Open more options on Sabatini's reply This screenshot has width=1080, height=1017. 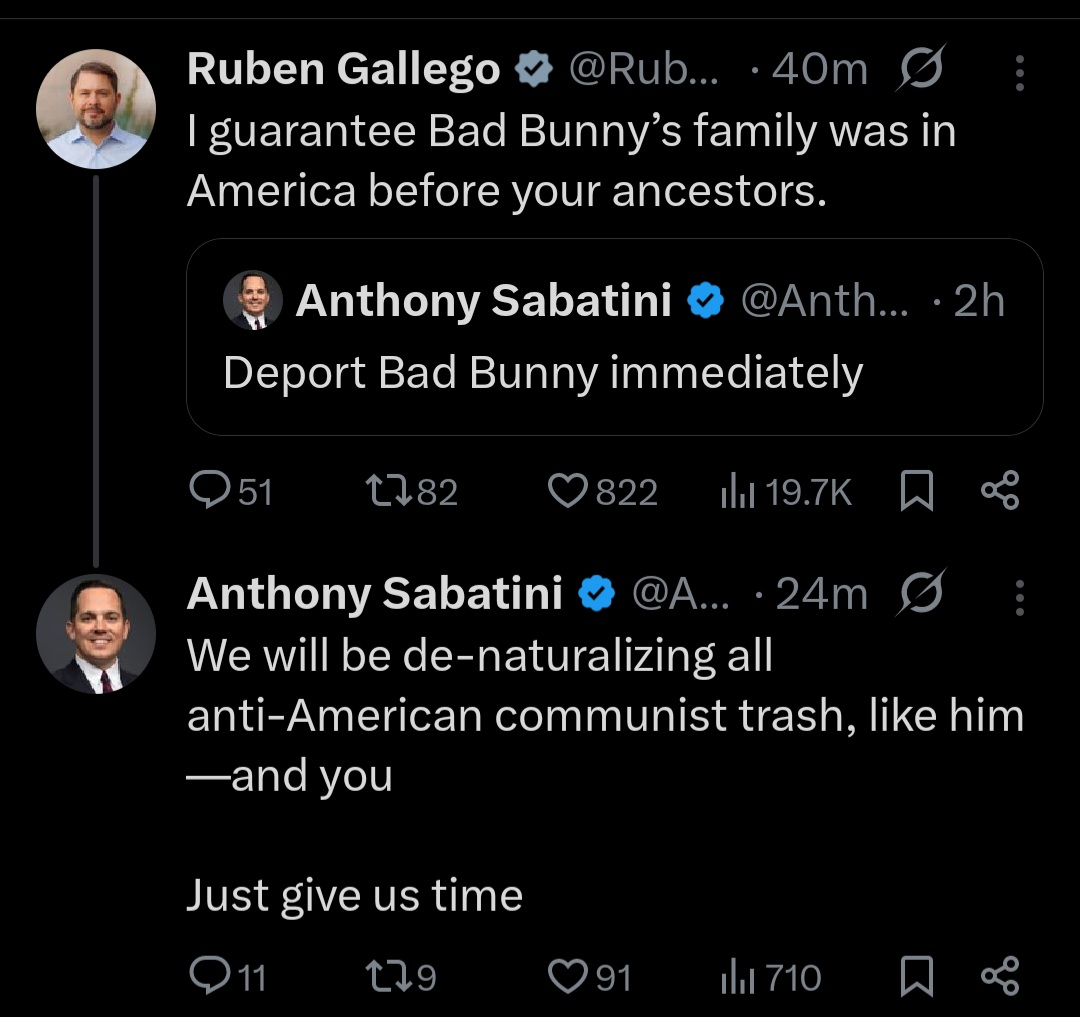coord(1019,597)
